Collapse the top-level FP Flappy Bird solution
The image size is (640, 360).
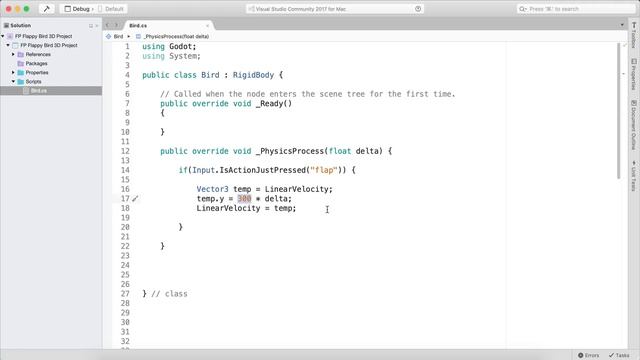coord(3,36)
